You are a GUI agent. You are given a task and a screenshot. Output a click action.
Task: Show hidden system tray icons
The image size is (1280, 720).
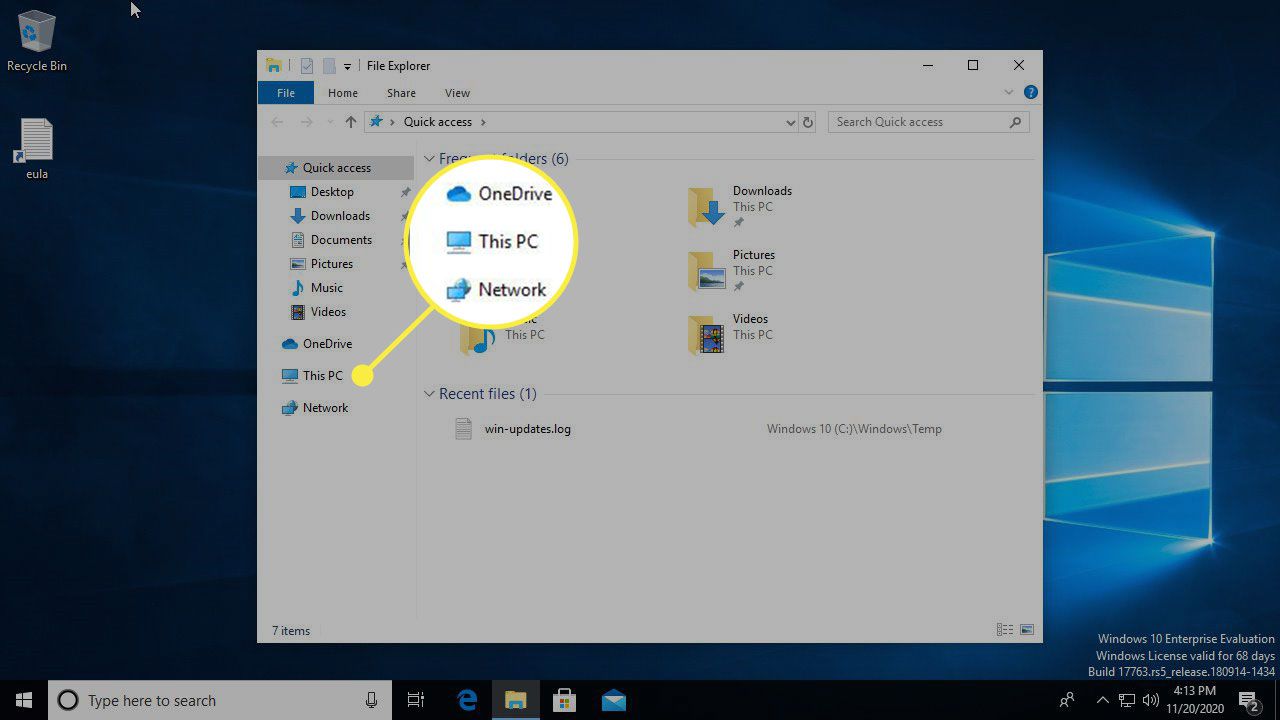[1103, 700]
